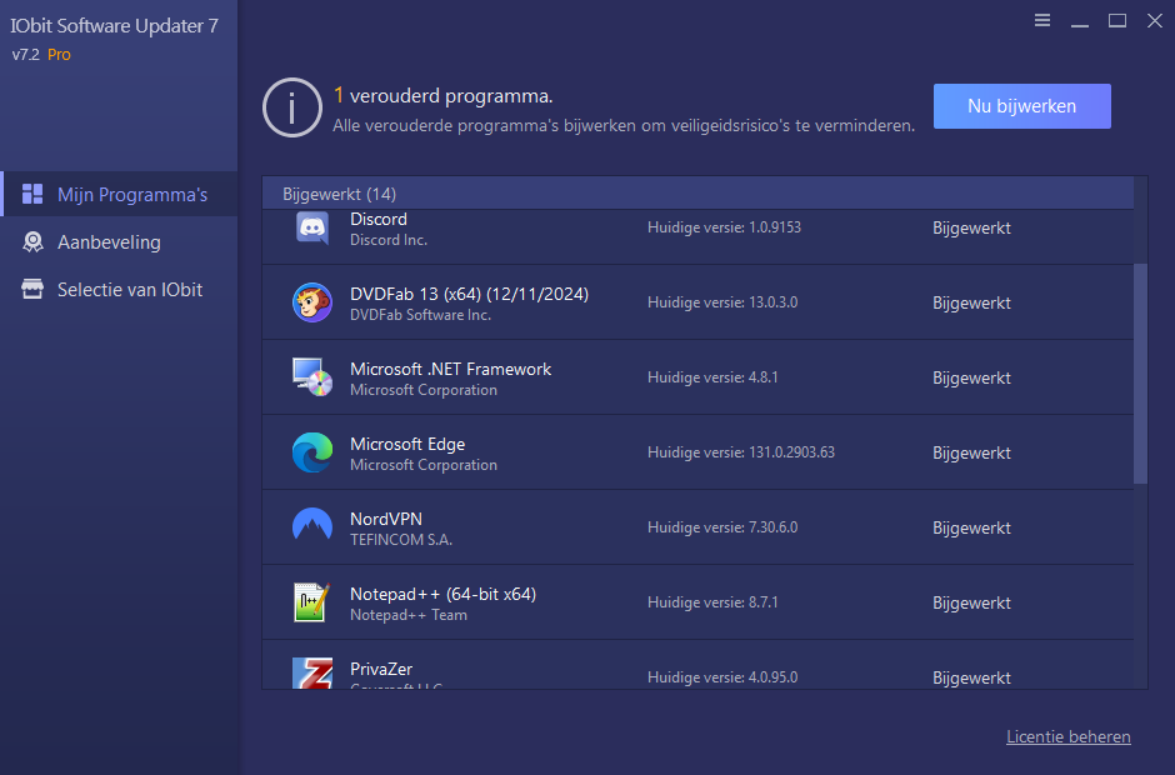Select the Notepad++ (64-bit x64) name
Viewport: 1175px width, 775px height.
pos(443,594)
